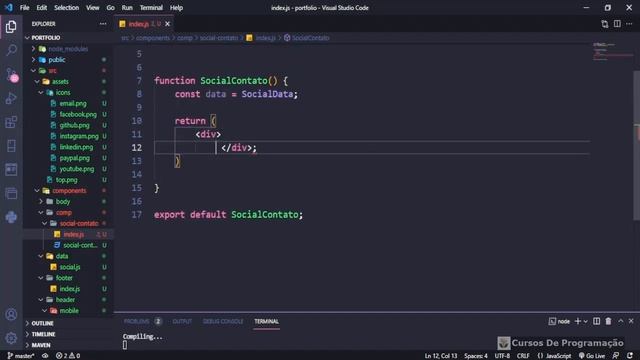Image resolution: width=640 pixels, height=360 pixels.
Task: Switch to the Debug Console tab
Action: 223,321
